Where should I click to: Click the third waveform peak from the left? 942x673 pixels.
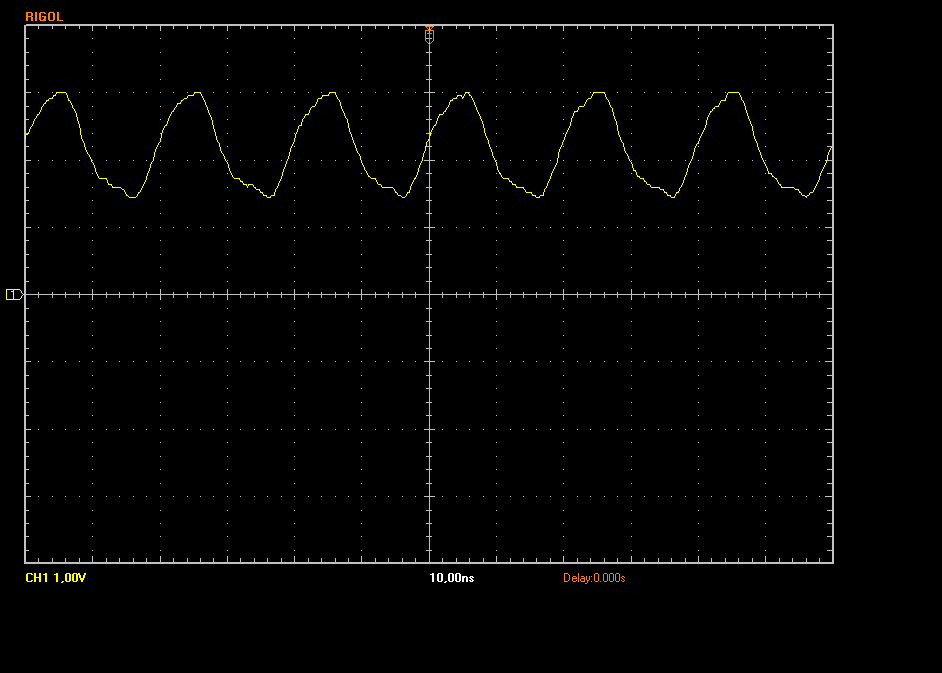pos(332,93)
